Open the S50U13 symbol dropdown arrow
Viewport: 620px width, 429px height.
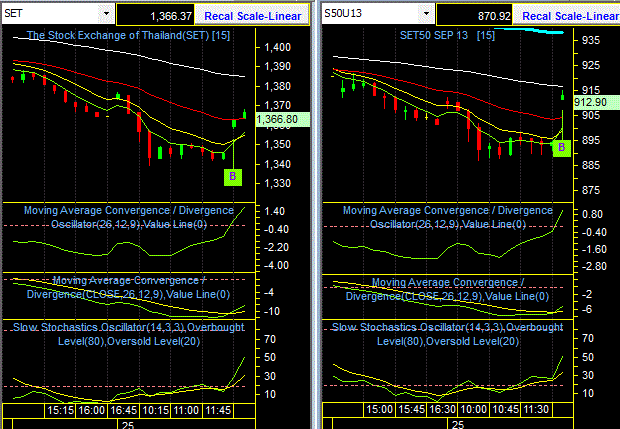[426, 14]
